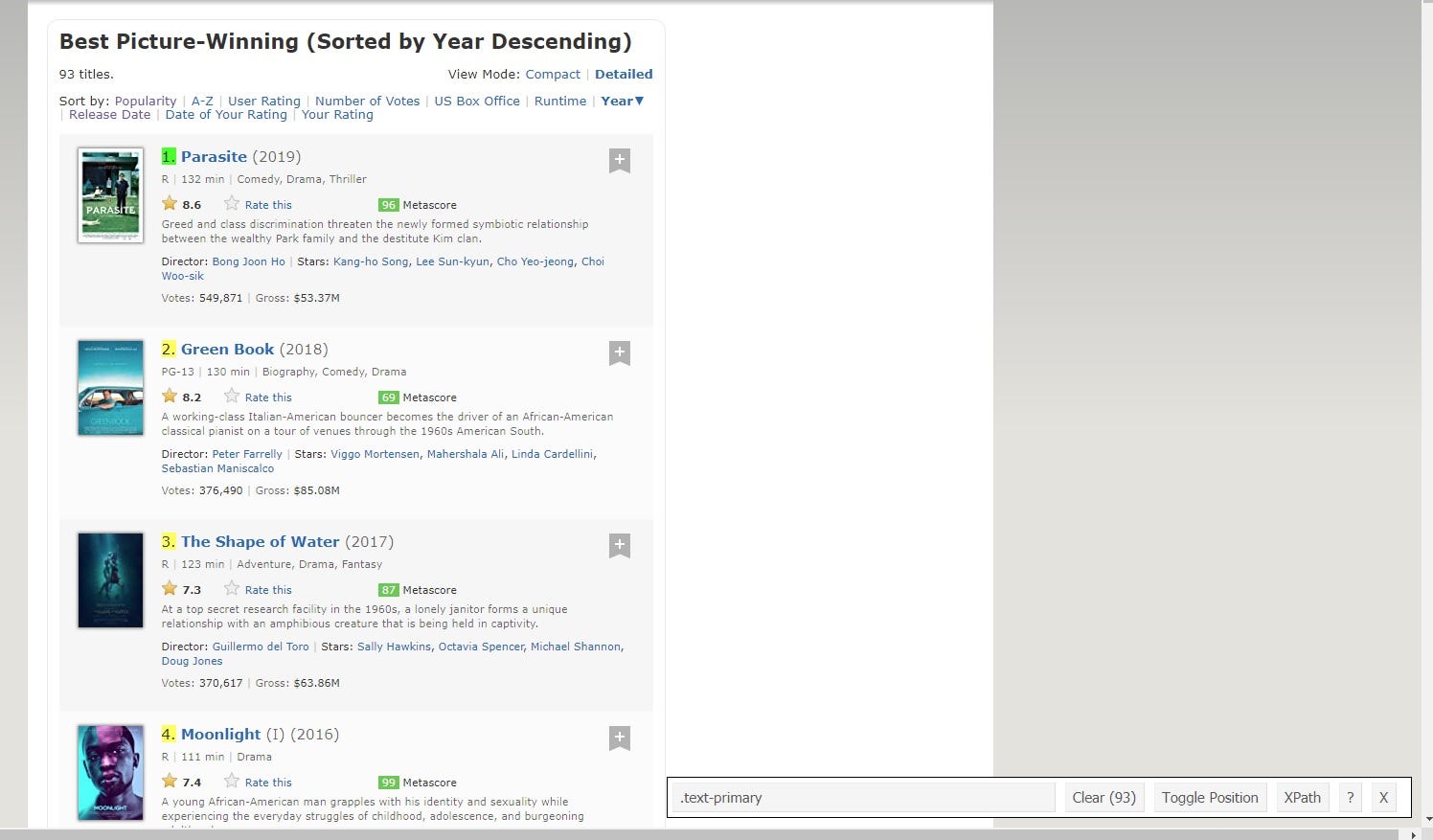The width and height of the screenshot is (1433, 840).
Task: Sort list by US Box Office
Action: click(x=477, y=101)
